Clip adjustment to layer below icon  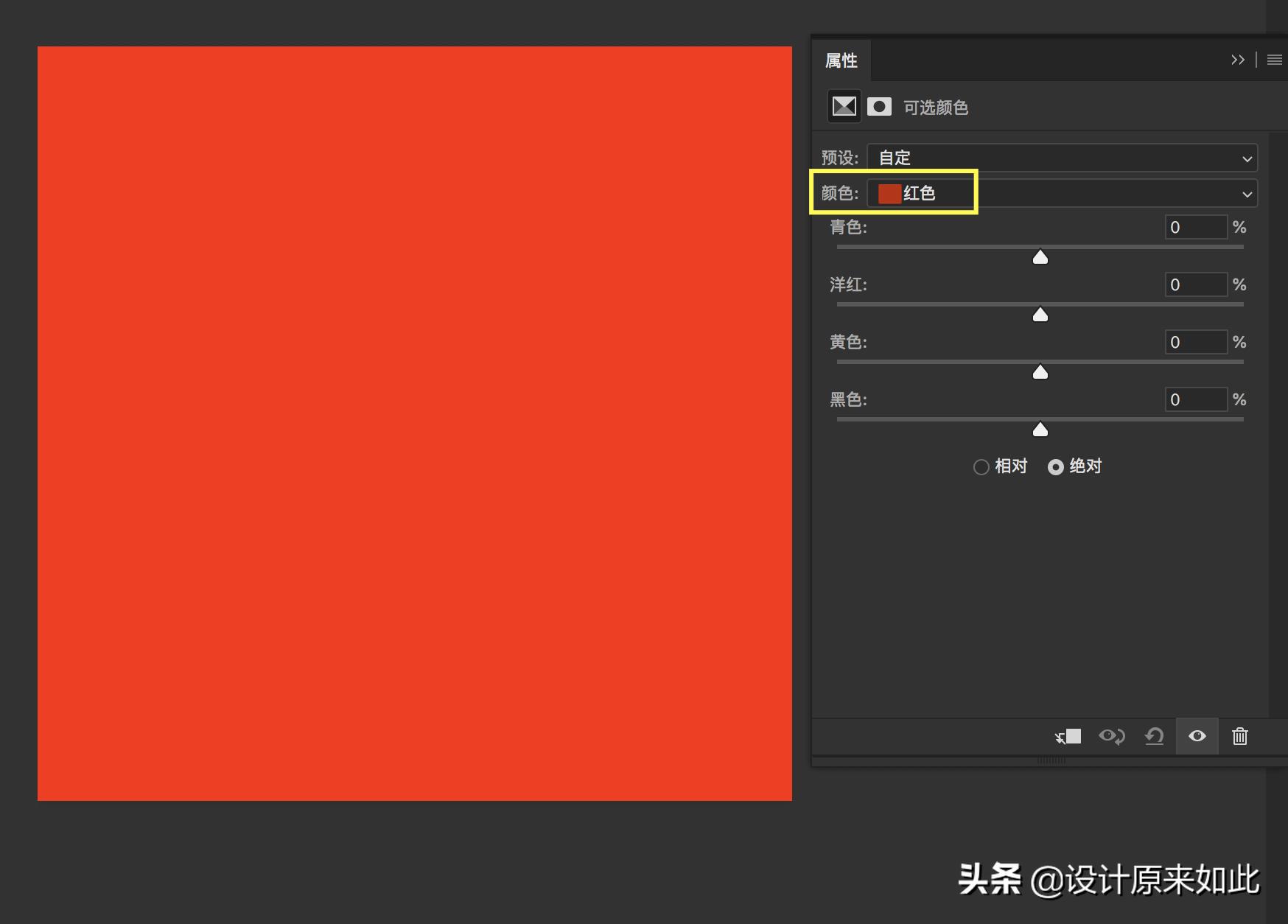pos(1068,736)
